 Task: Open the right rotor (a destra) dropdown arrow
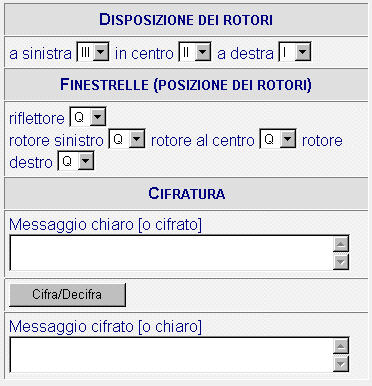tap(303, 52)
